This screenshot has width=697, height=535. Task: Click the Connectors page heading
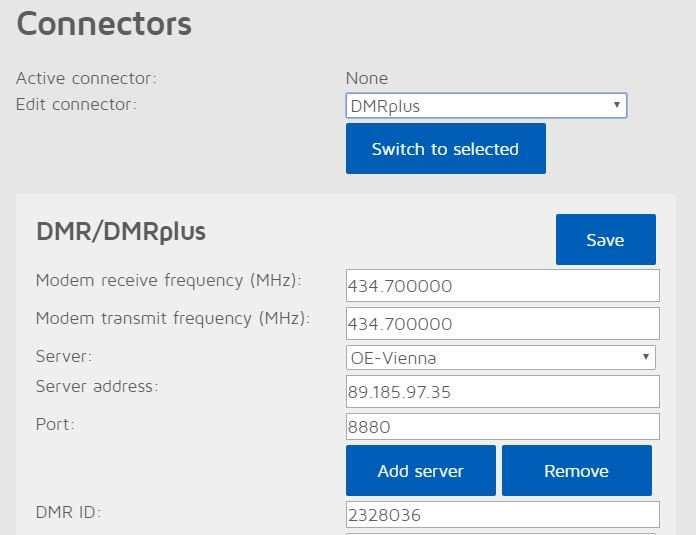(x=104, y=24)
